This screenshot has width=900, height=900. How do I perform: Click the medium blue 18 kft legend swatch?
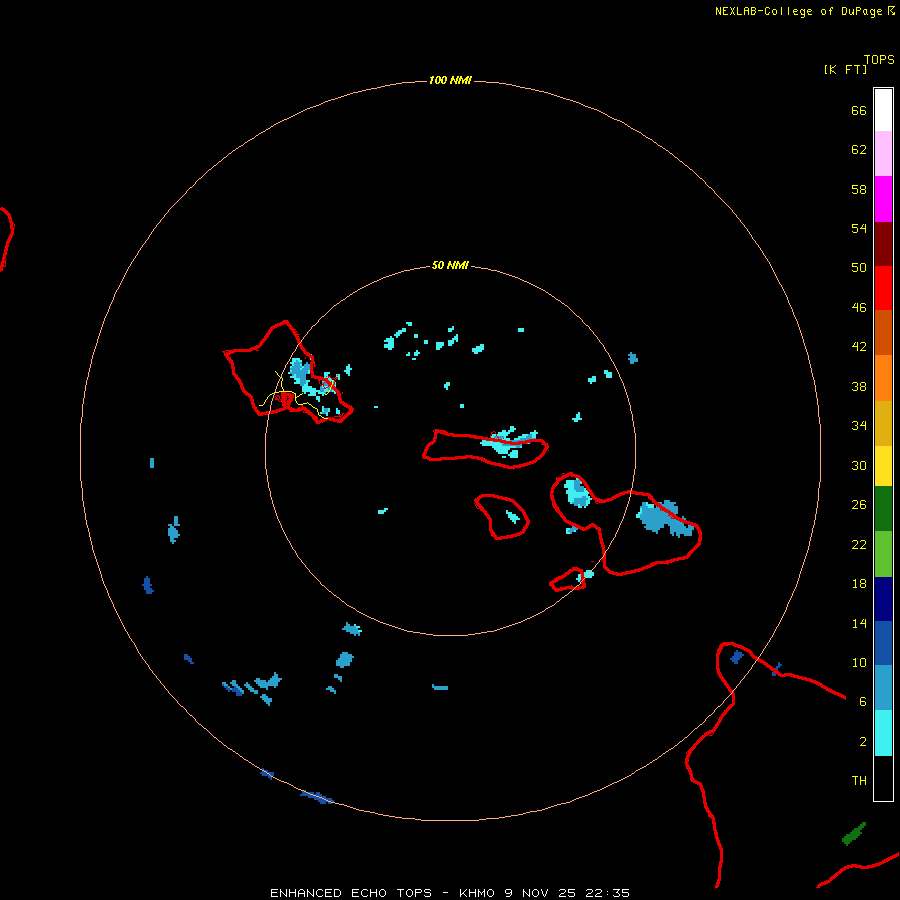pyautogui.click(x=883, y=643)
